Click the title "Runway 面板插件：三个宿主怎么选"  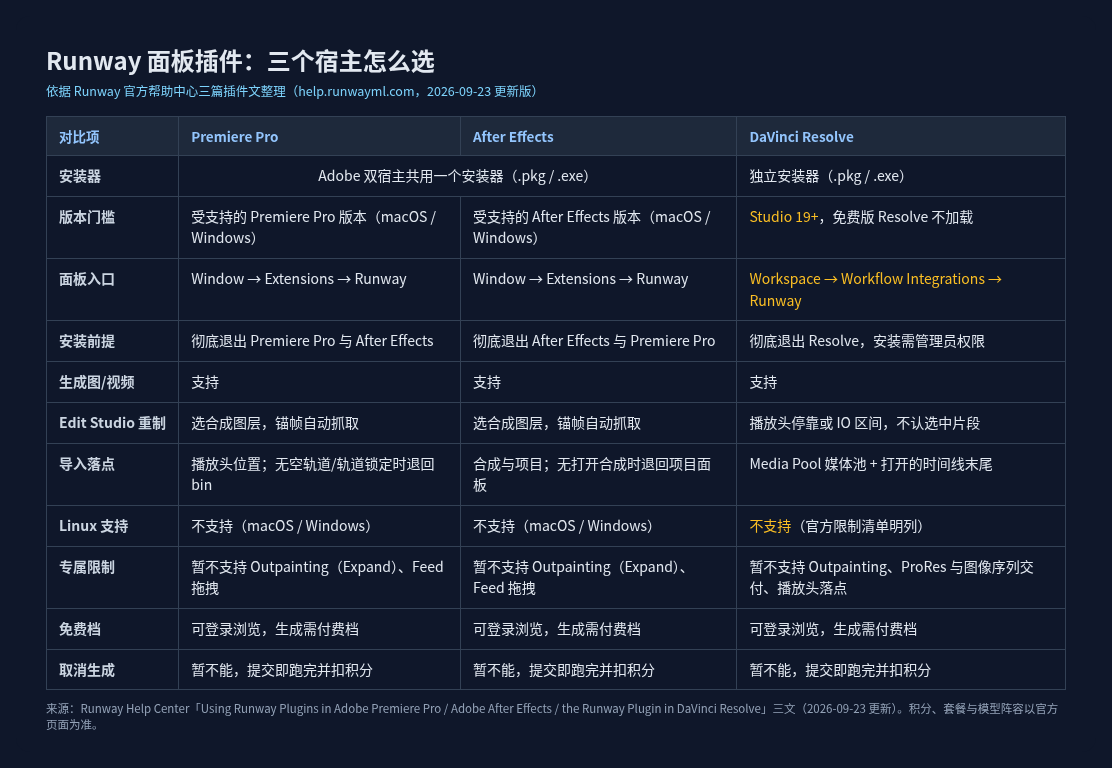pos(240,62)
